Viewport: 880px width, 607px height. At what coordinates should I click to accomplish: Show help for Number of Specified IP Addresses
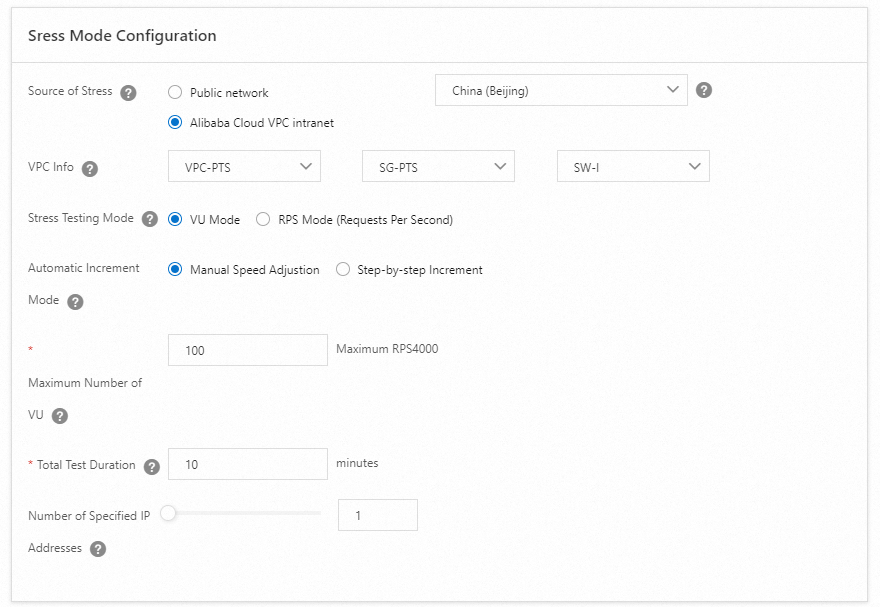[x=98, y=549]
